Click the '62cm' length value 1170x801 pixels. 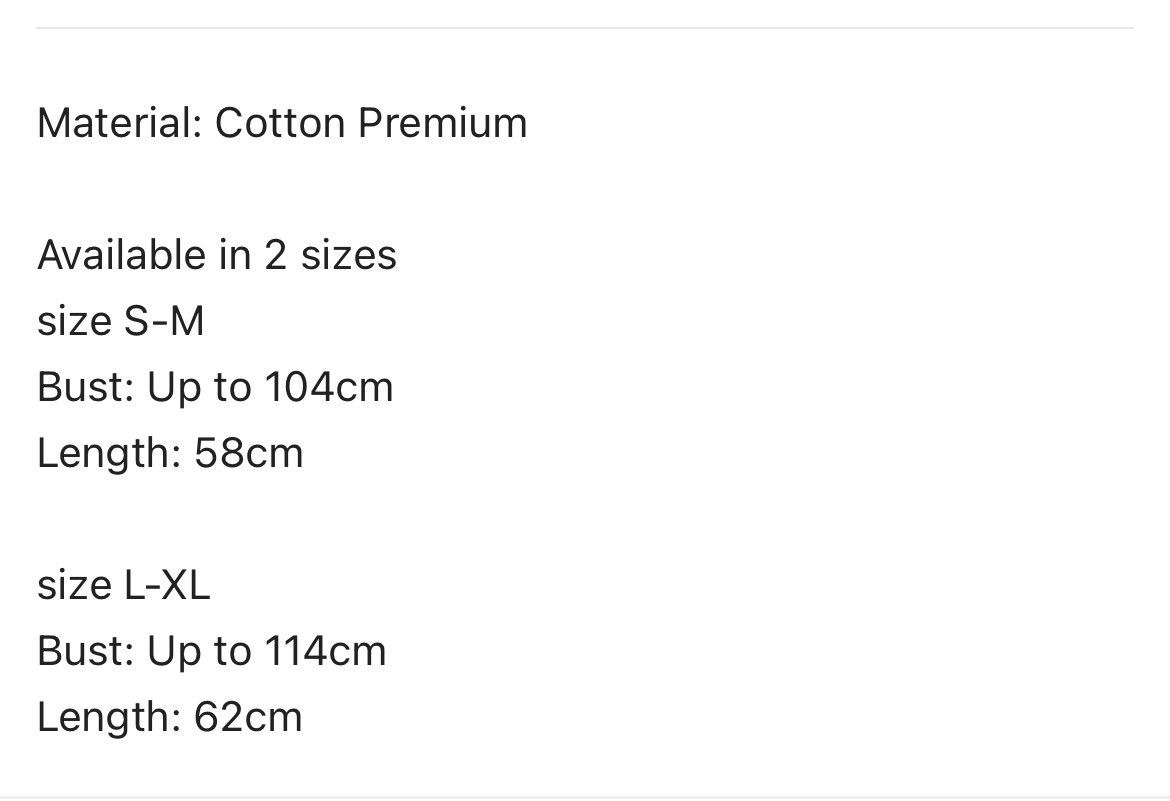(x=248, y=717)
